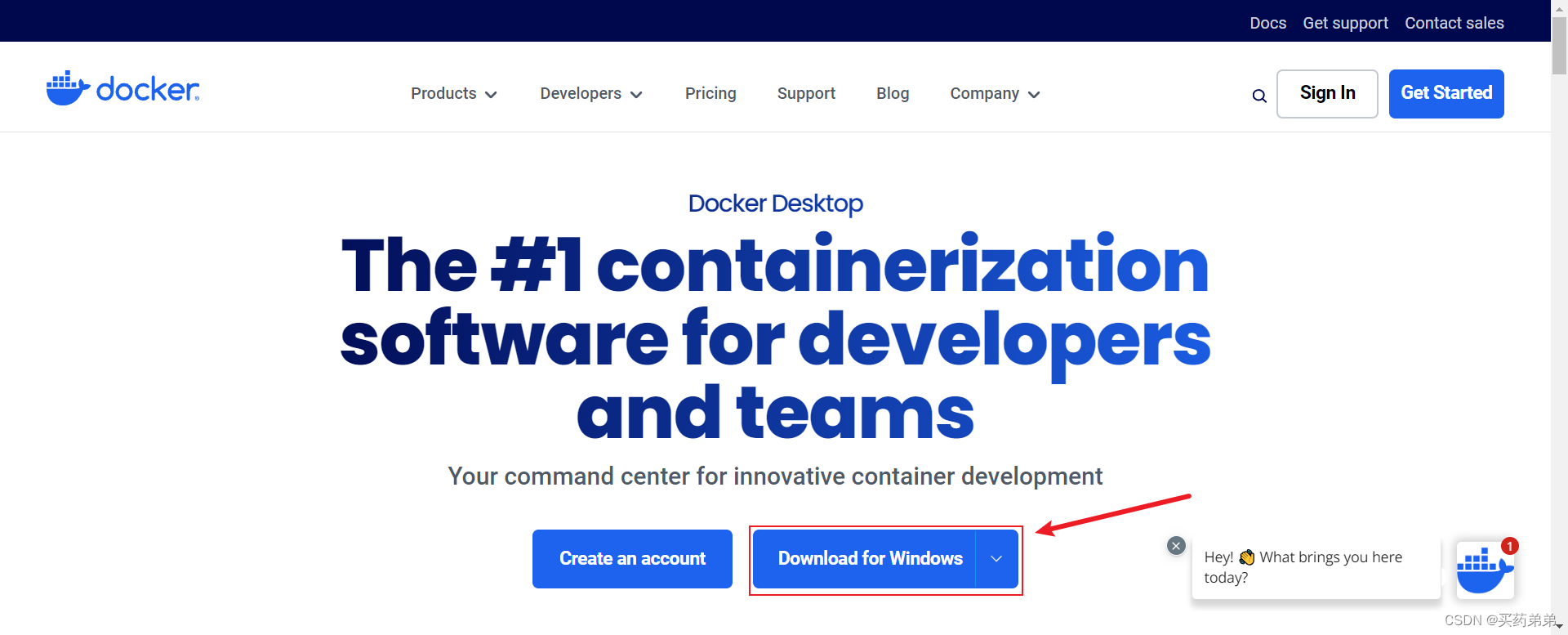Click the Docker whale logo
Viewport: 1568px width, 635px height.
click(x=122, y=88)
